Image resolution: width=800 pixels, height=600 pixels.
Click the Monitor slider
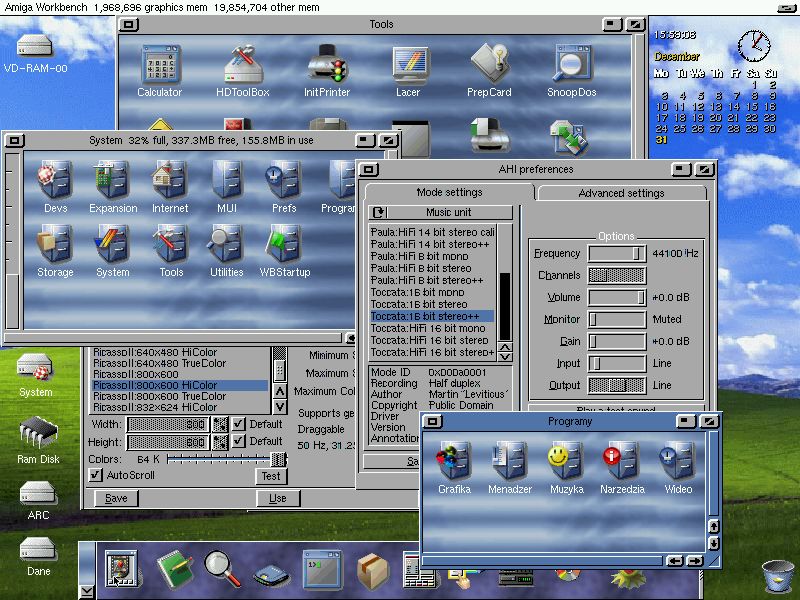point(617,319)
